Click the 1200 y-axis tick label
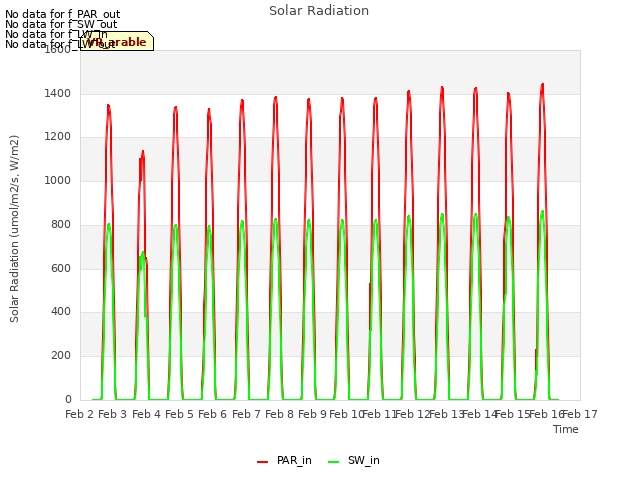 (58, 137)
